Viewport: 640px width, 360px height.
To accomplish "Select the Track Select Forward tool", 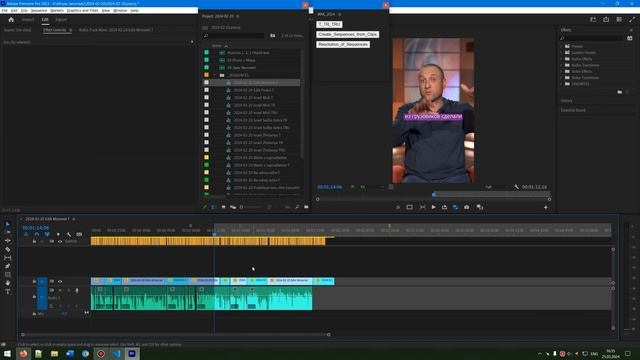I will (8, 232).
